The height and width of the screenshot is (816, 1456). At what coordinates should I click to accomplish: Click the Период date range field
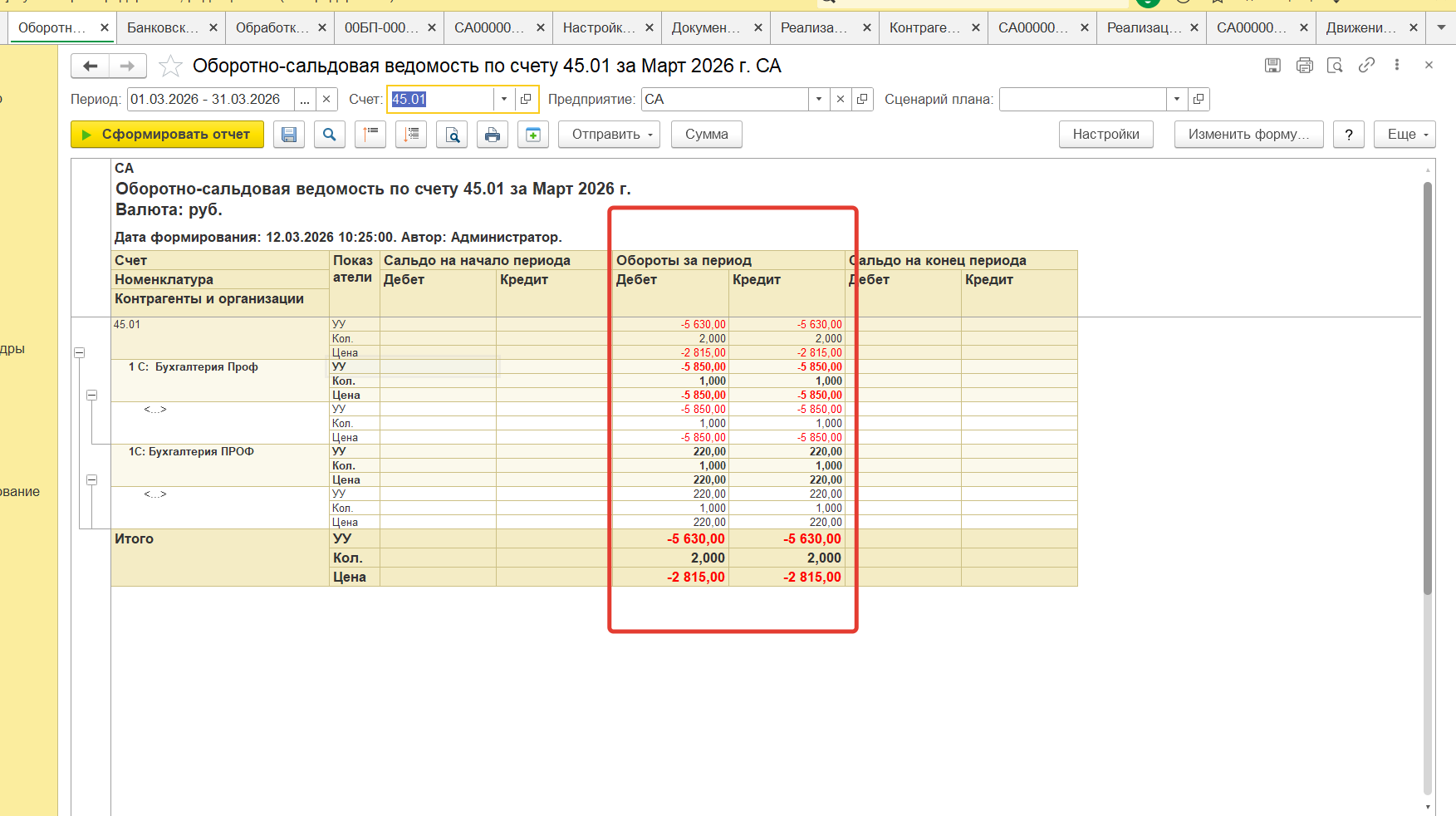click(211, 100)
